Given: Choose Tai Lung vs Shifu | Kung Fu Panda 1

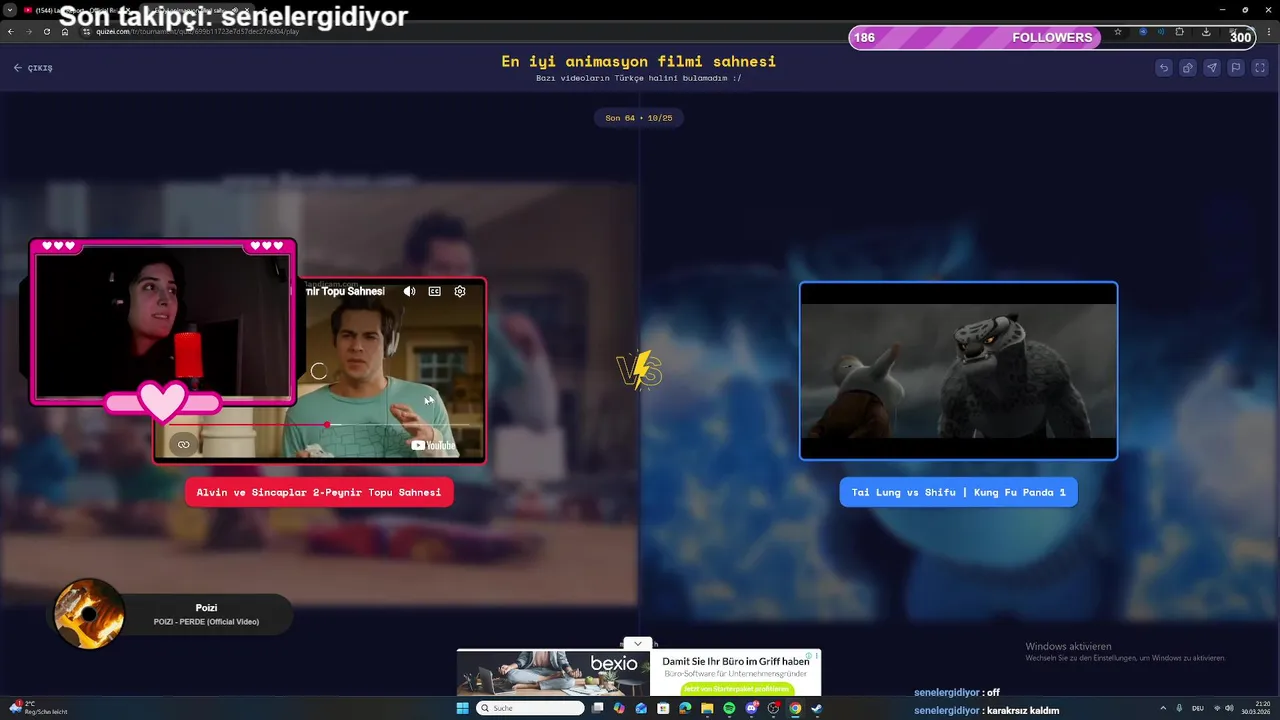Looking at the screenshot, I should pos(958,492).
